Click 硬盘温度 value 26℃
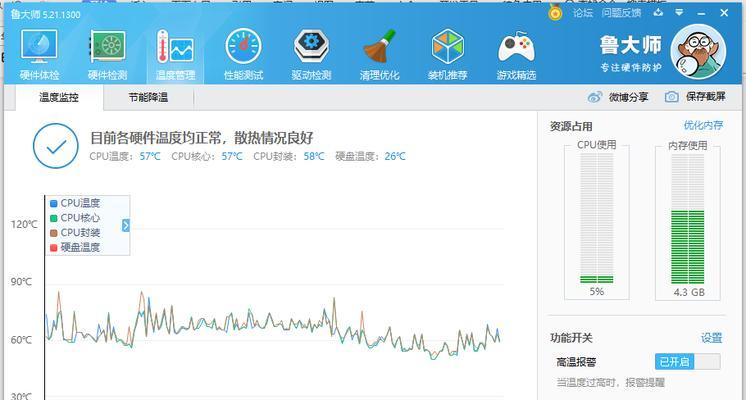Image resolution: width=746 pixels, height=400 pixels. [x=395, y=156]
